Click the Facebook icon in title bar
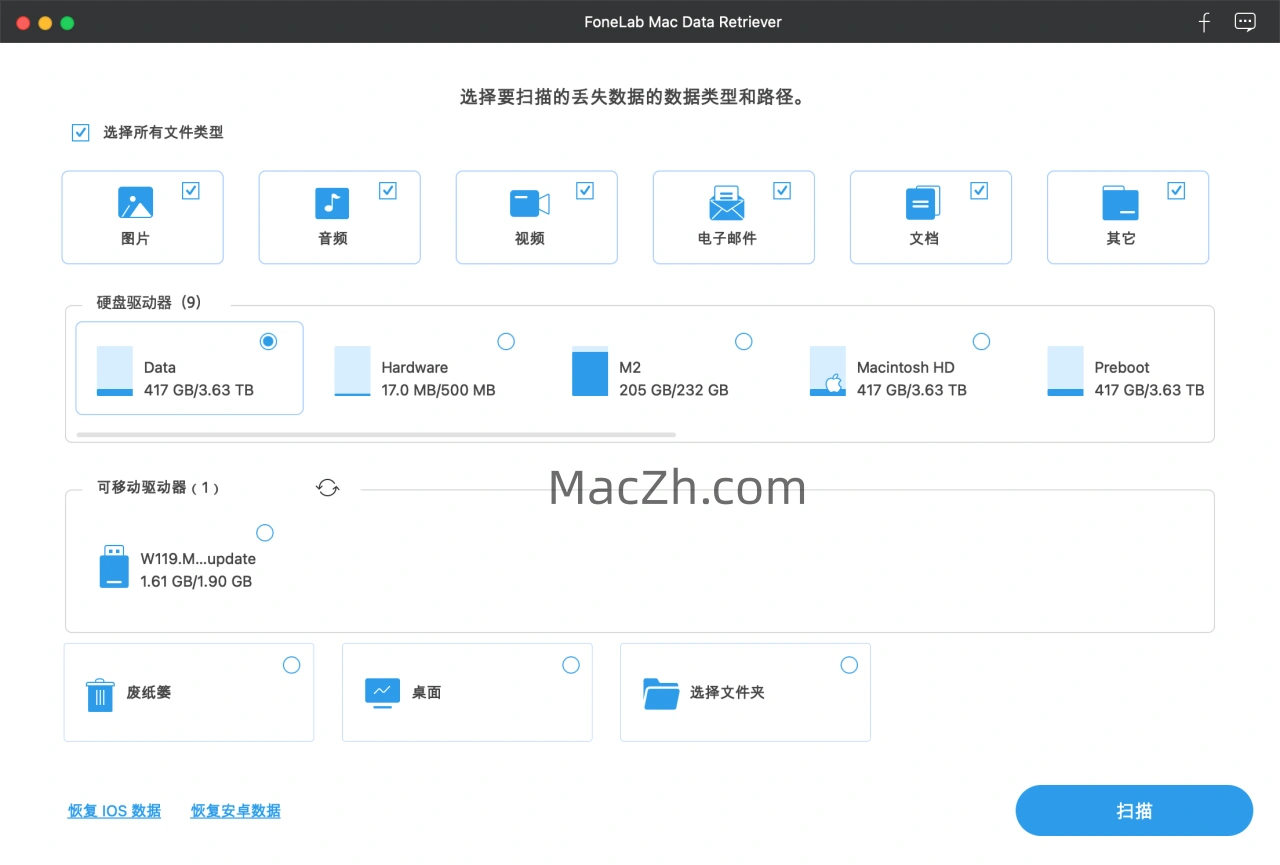The image size is (1280, 865). pos(1204,22)
